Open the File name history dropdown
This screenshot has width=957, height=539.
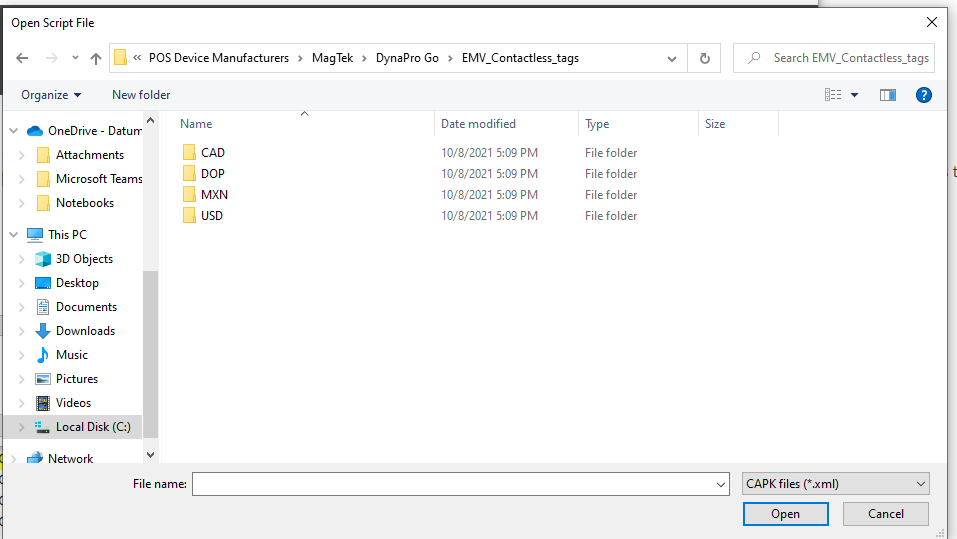point(722,484)
